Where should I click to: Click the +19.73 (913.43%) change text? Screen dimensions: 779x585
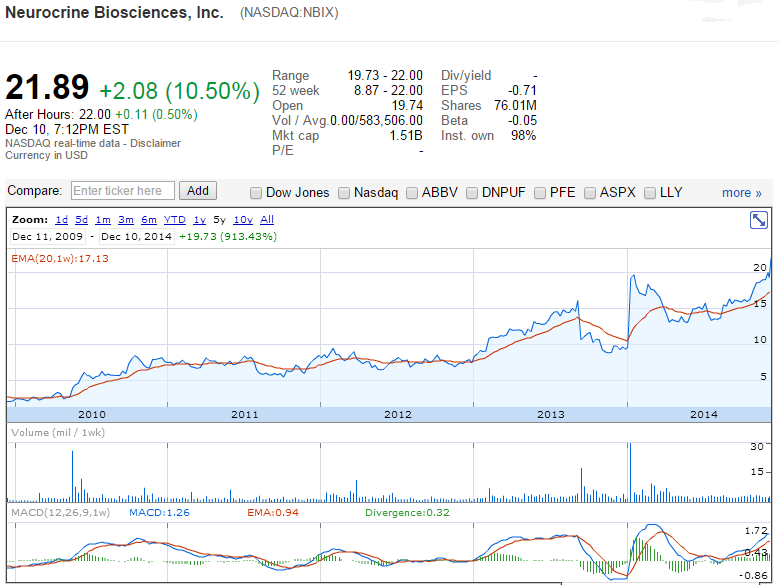[228, 236]
